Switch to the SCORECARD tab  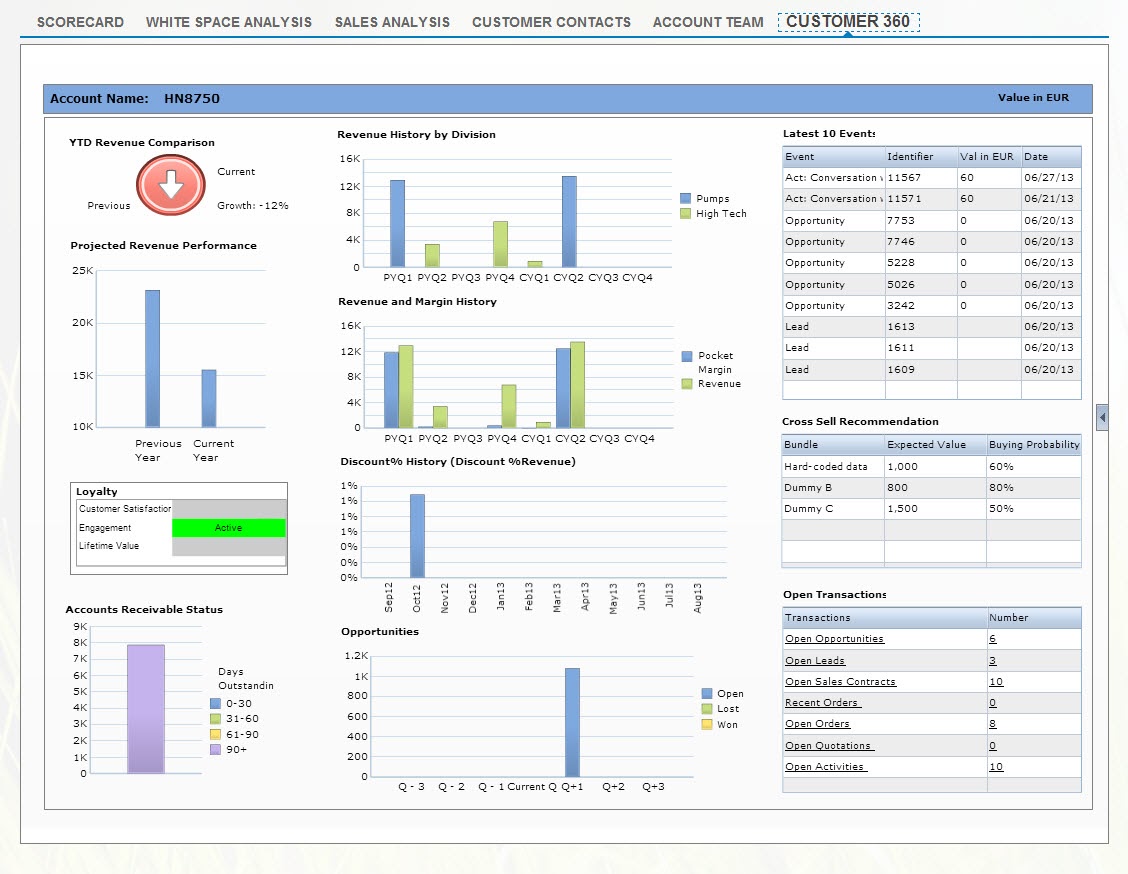[80, 22]
